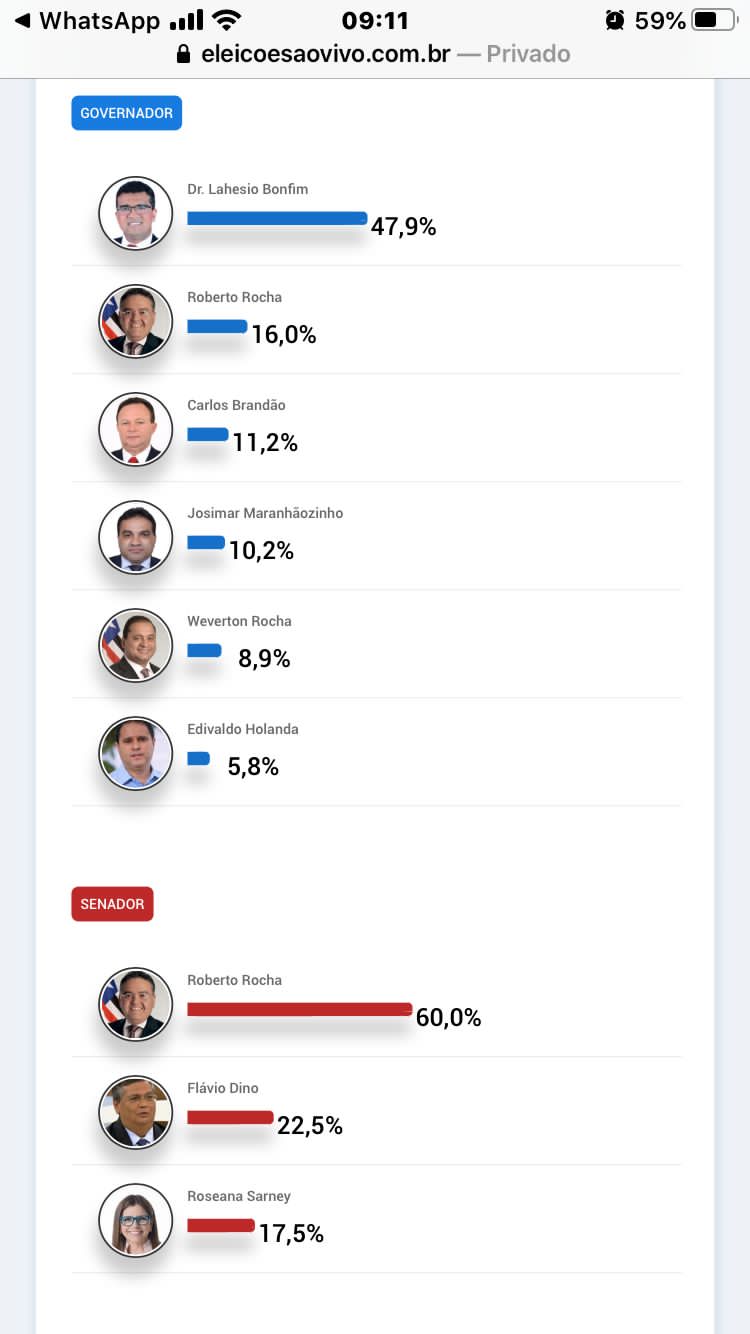This screenshot has width=750, height=1334.
Task: Tap Dr. Lahesio Bonfim's photo
Action: point(136,213)
